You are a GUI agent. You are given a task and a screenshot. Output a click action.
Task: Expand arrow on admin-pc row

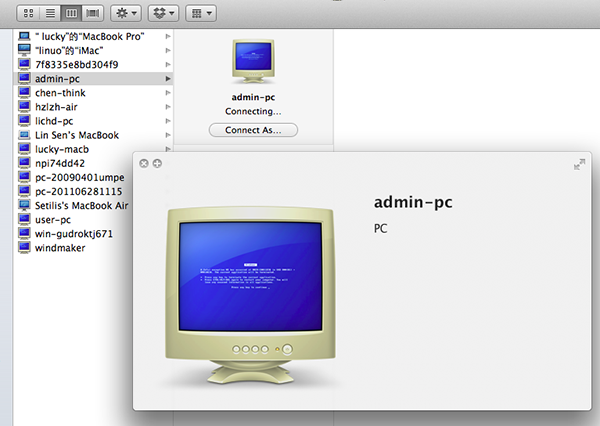point(168,79)
